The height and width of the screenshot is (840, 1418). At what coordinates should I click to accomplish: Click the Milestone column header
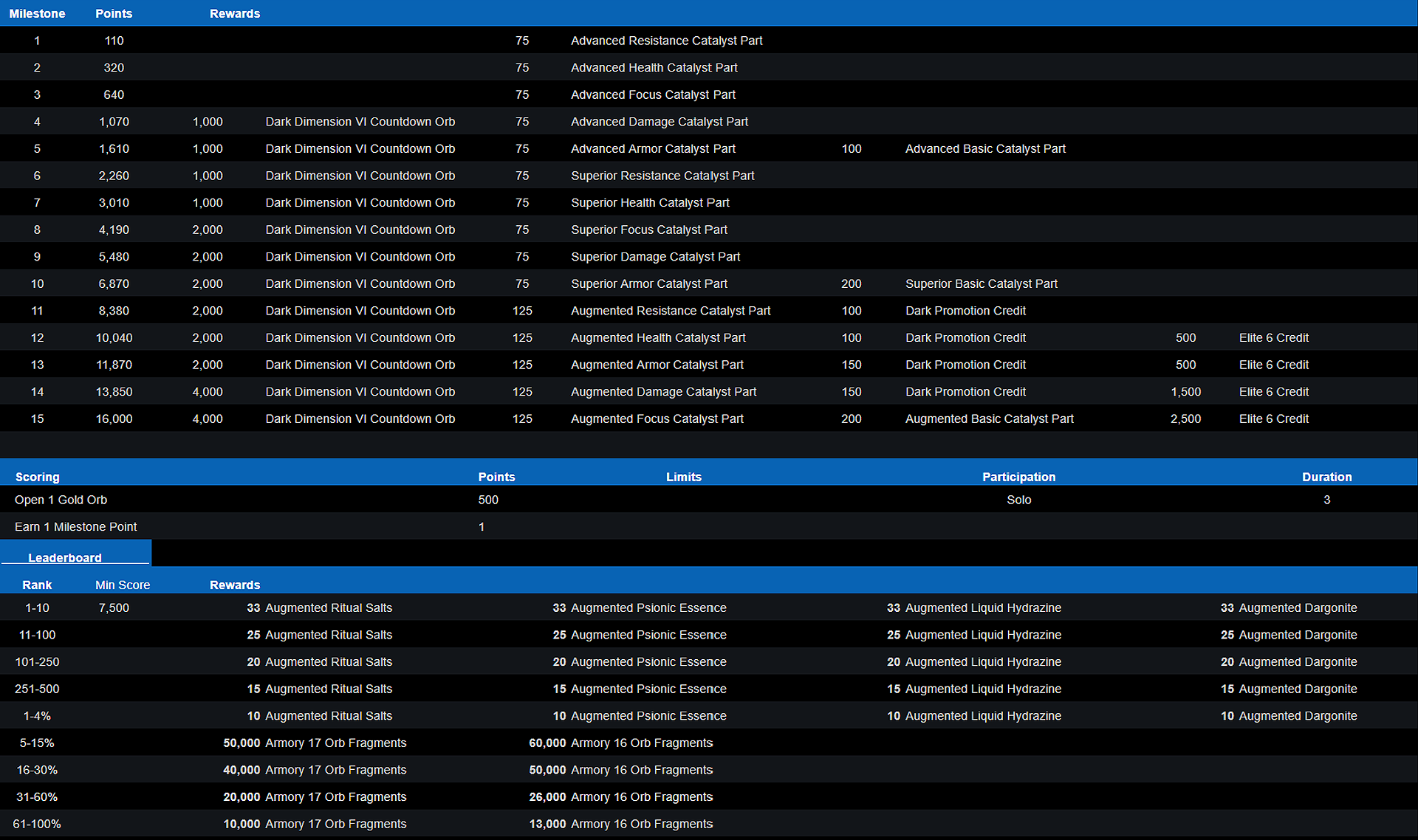37,13
